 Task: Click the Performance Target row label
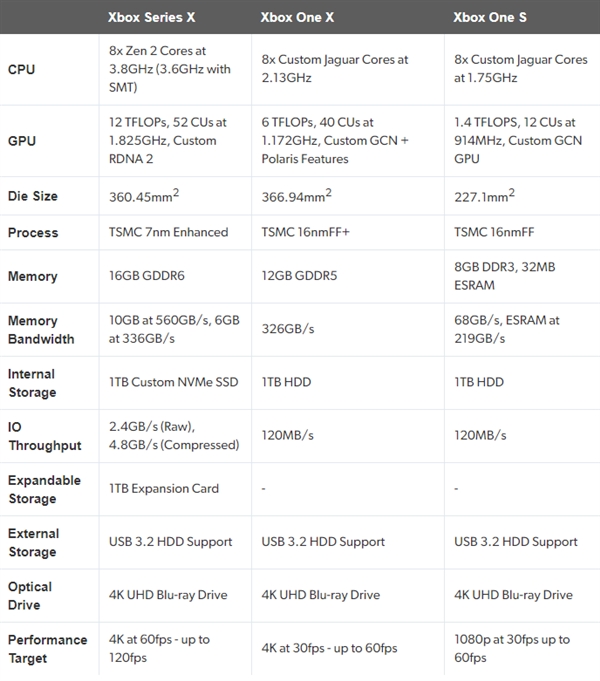pos(47,649)
